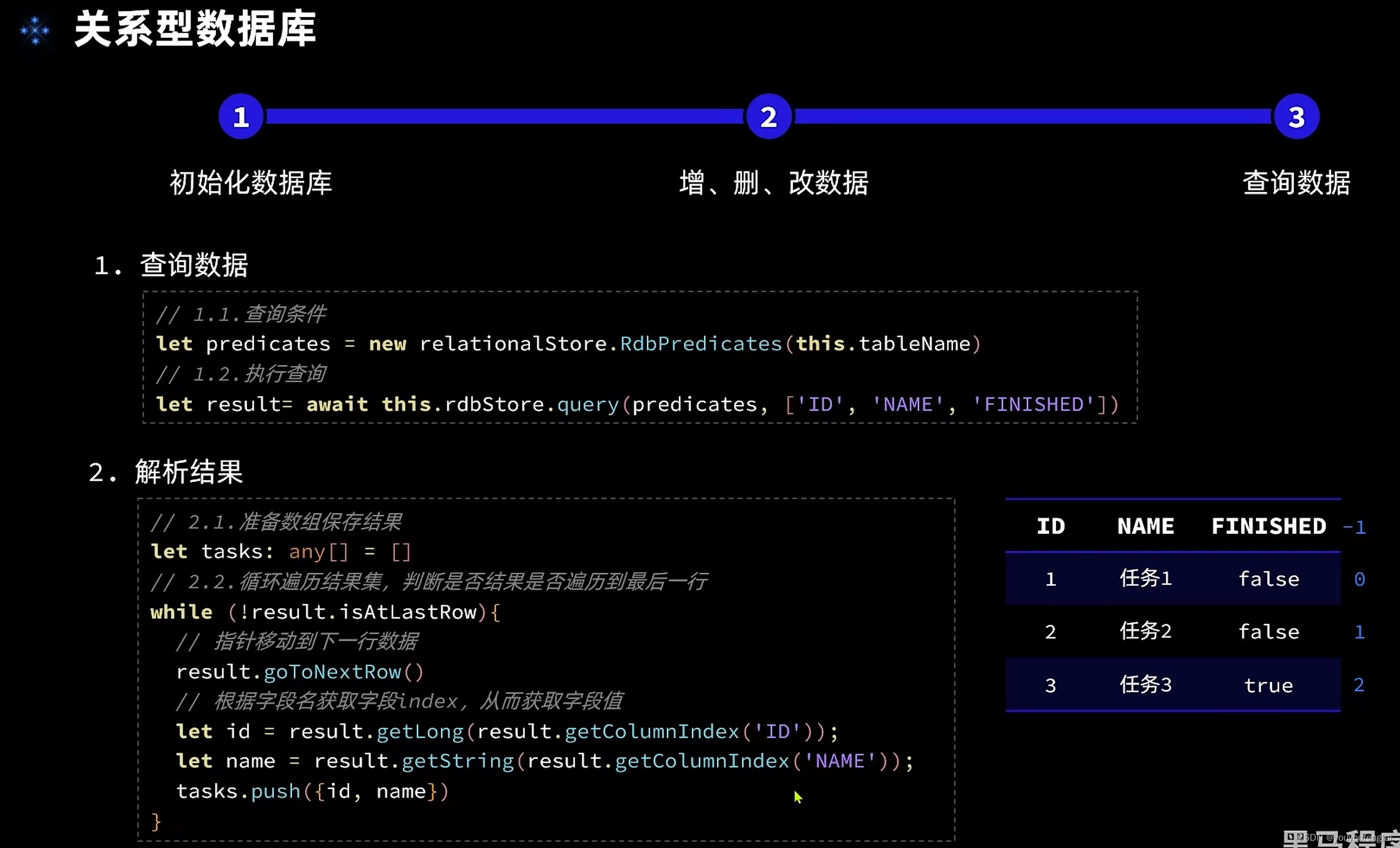
Task: Click the heading 2. 解析结果
Action: 166,472
